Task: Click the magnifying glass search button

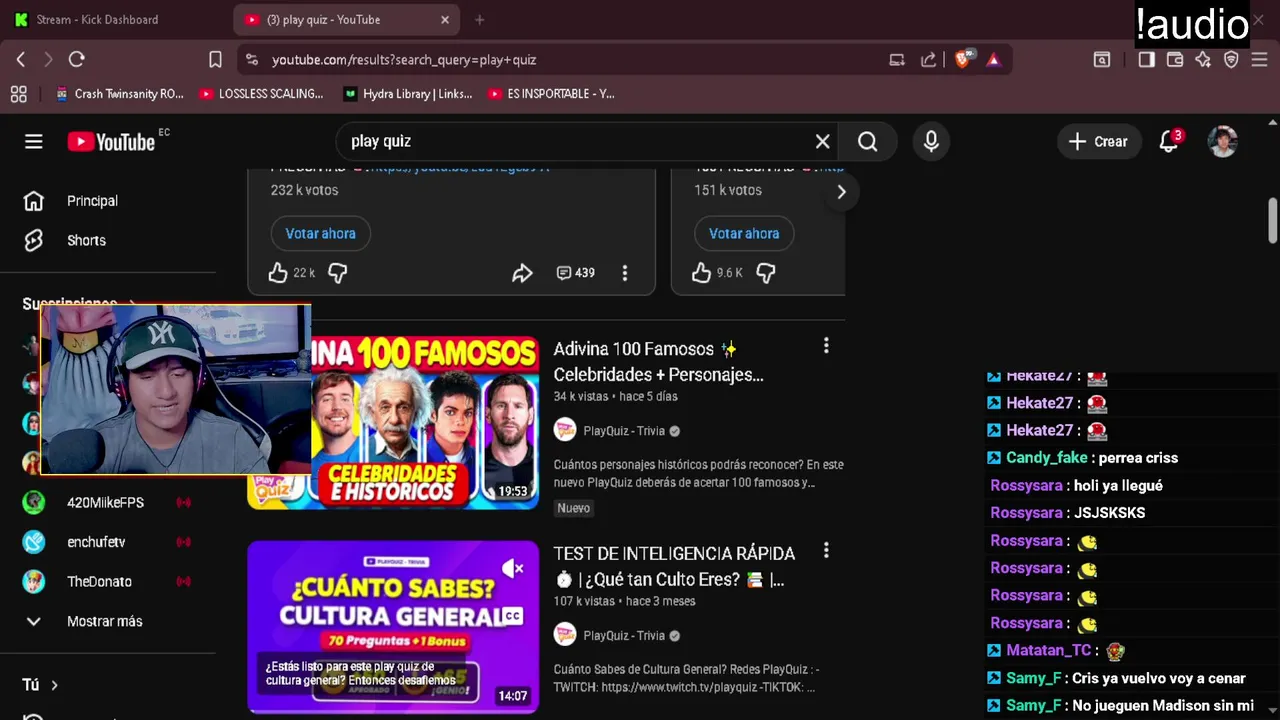Action: coord(867,142)
